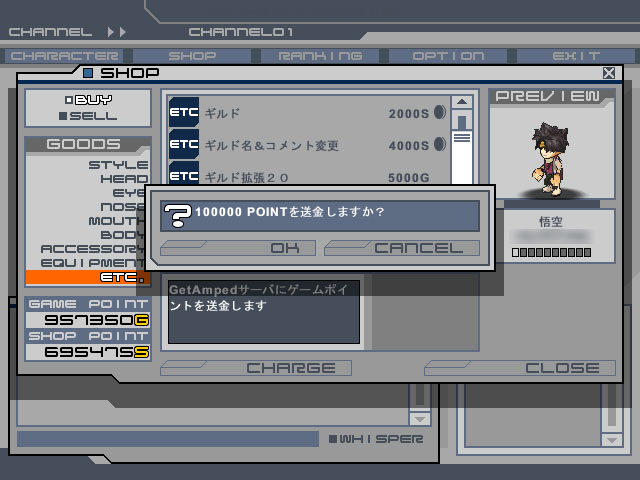Switch to the SELL mode option

click(x=88, y=116)
